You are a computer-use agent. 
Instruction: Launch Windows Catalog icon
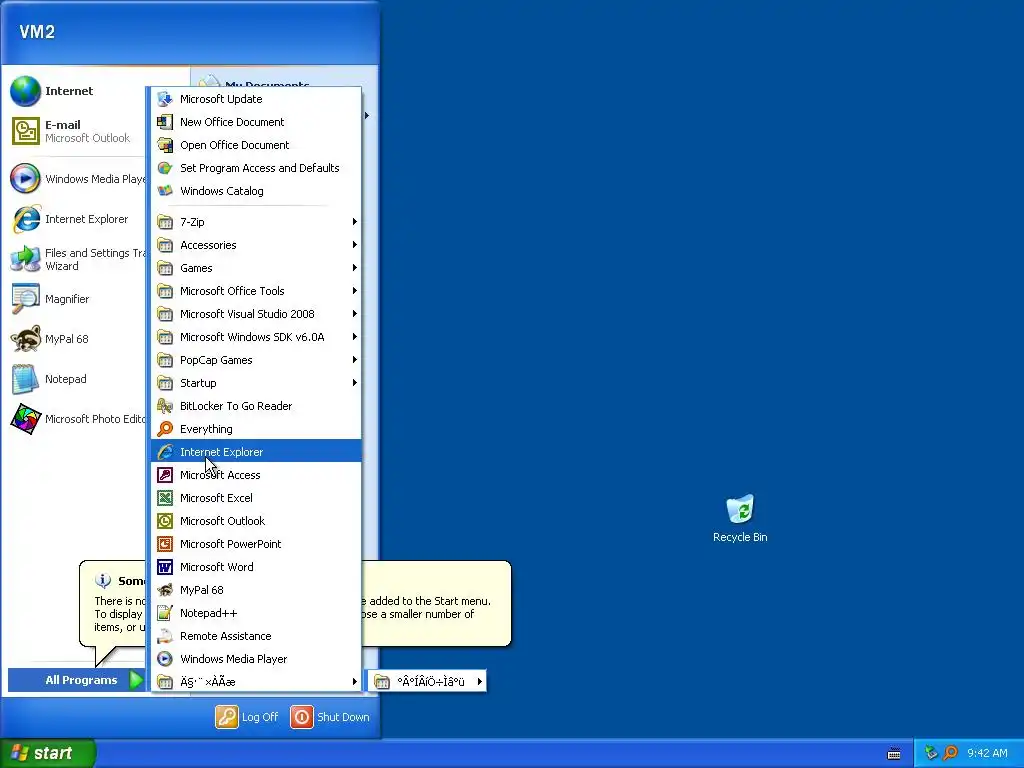coord(165,191)
